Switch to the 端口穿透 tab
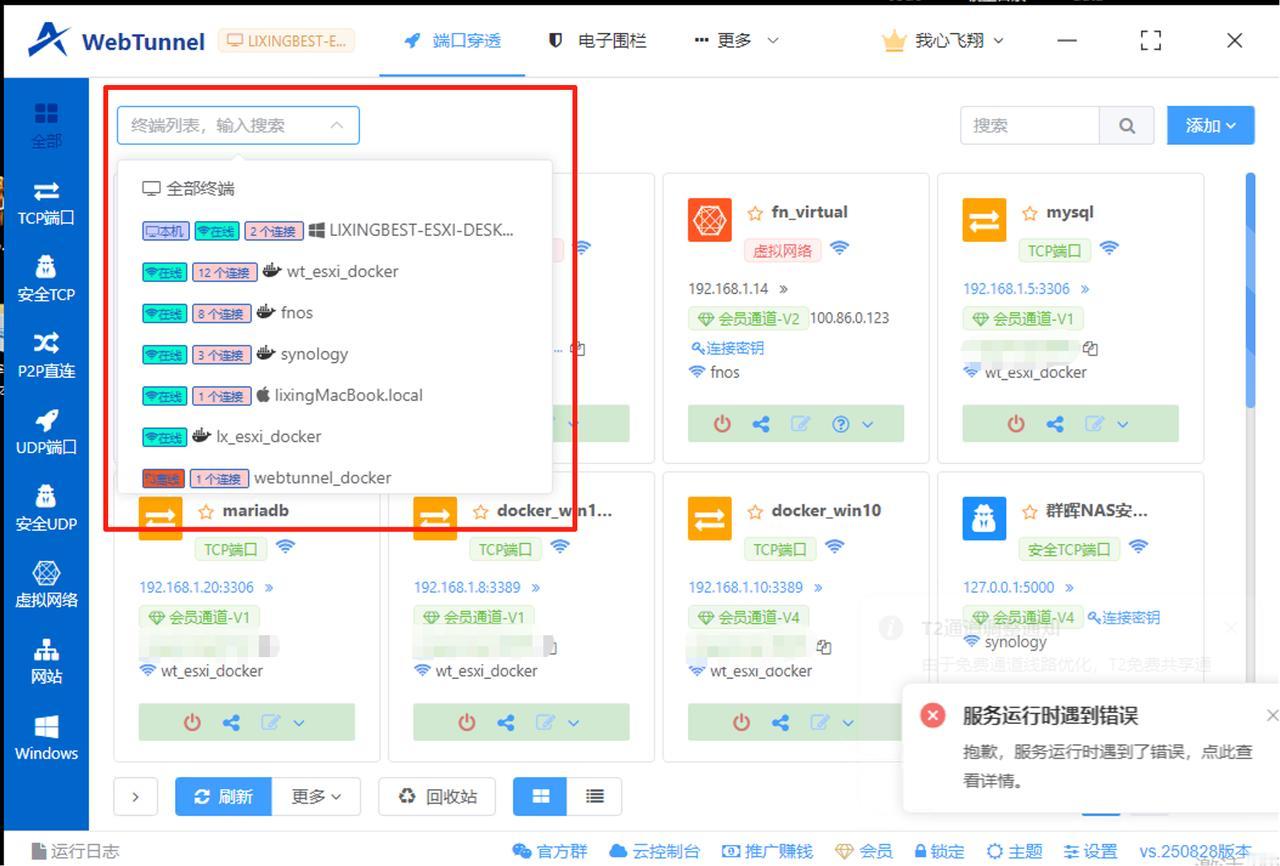The height and width of the screenshot is (866, 1280). pyautogui.click(x=452, y=40)
